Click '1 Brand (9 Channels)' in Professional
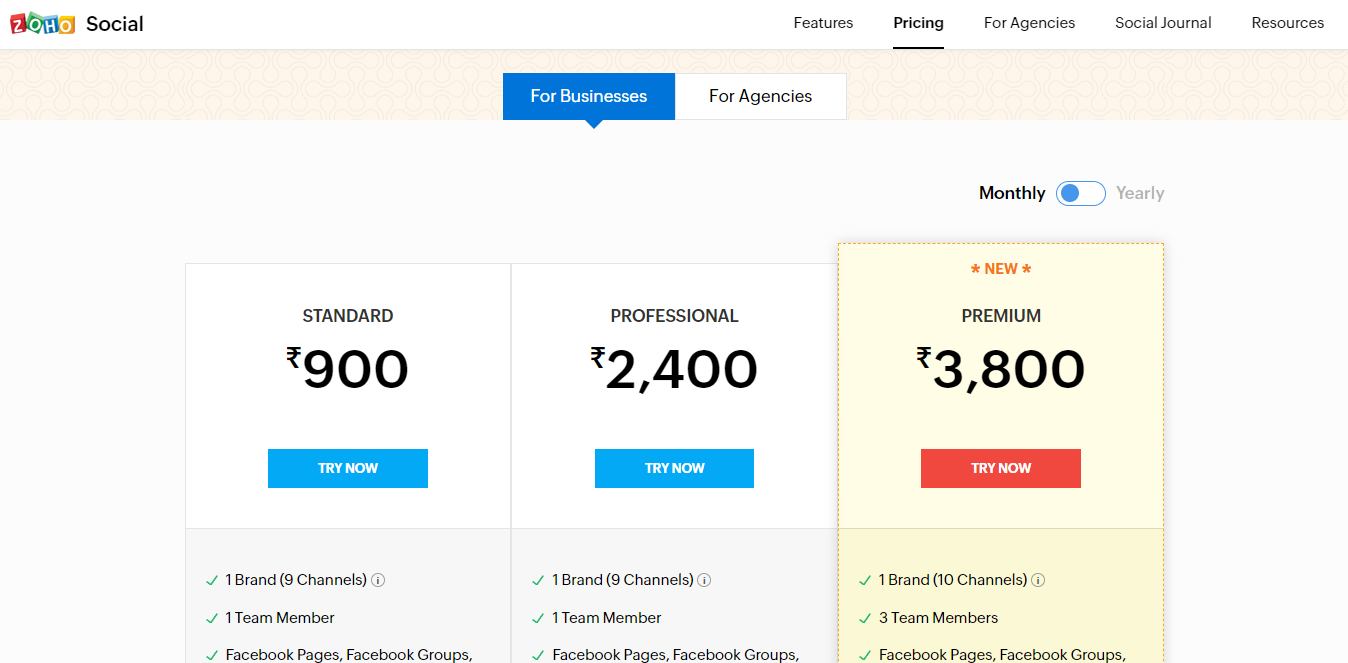Viewport: 1348px width, 663px height. [x=623, y=580]
